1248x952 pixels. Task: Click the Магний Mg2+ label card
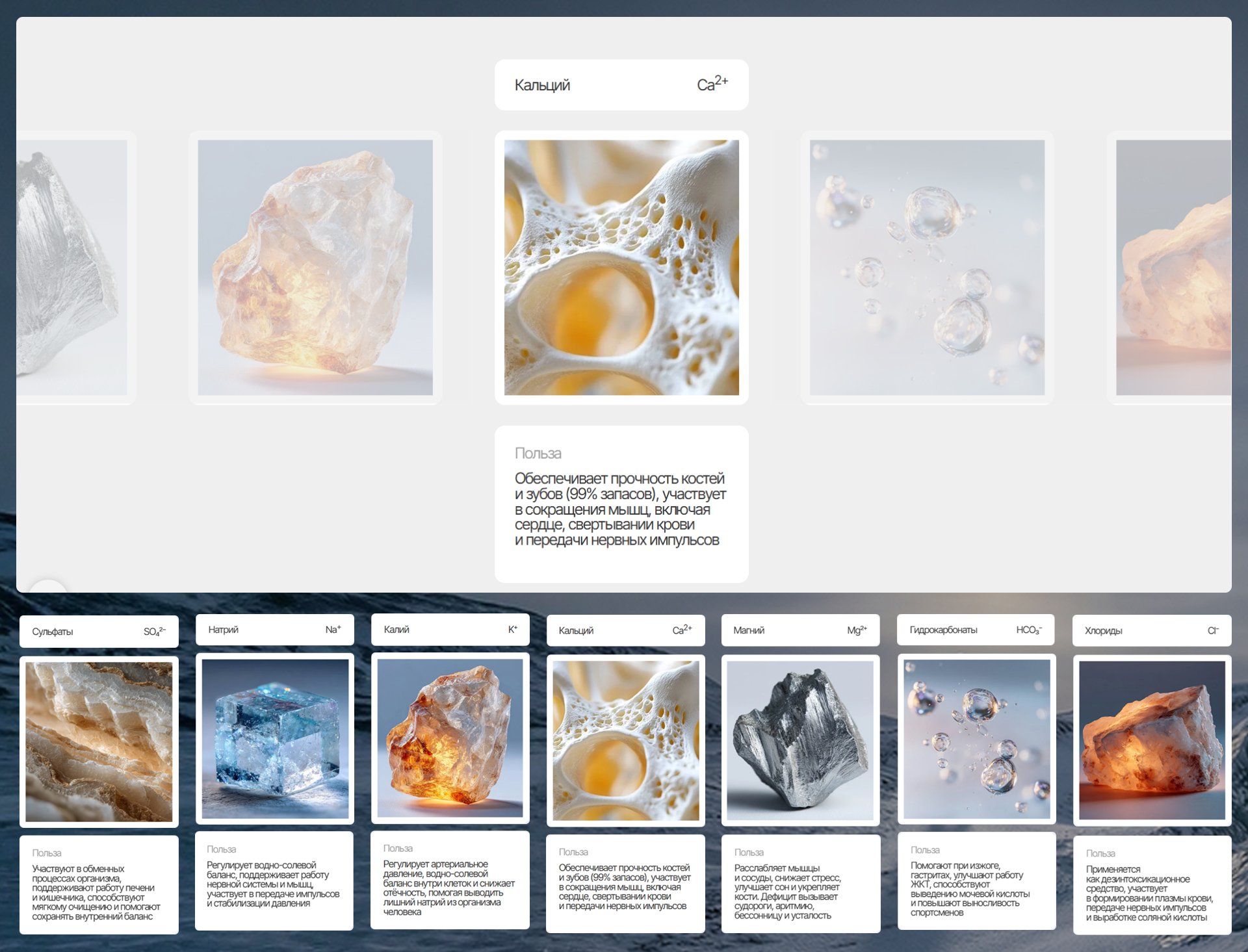click(800, 630)
